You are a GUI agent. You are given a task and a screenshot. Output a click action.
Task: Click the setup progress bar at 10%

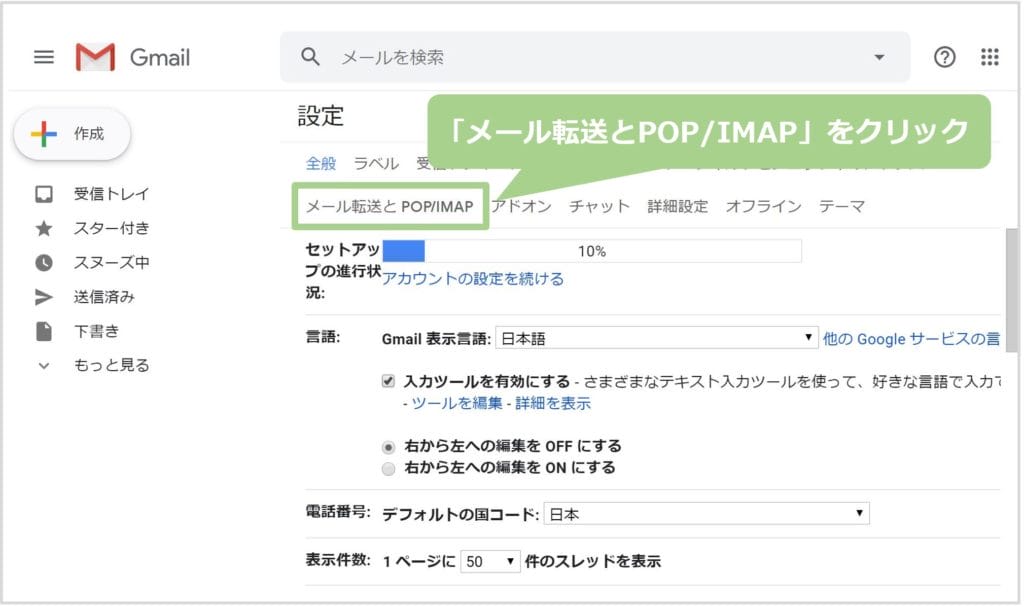[592, 251]
